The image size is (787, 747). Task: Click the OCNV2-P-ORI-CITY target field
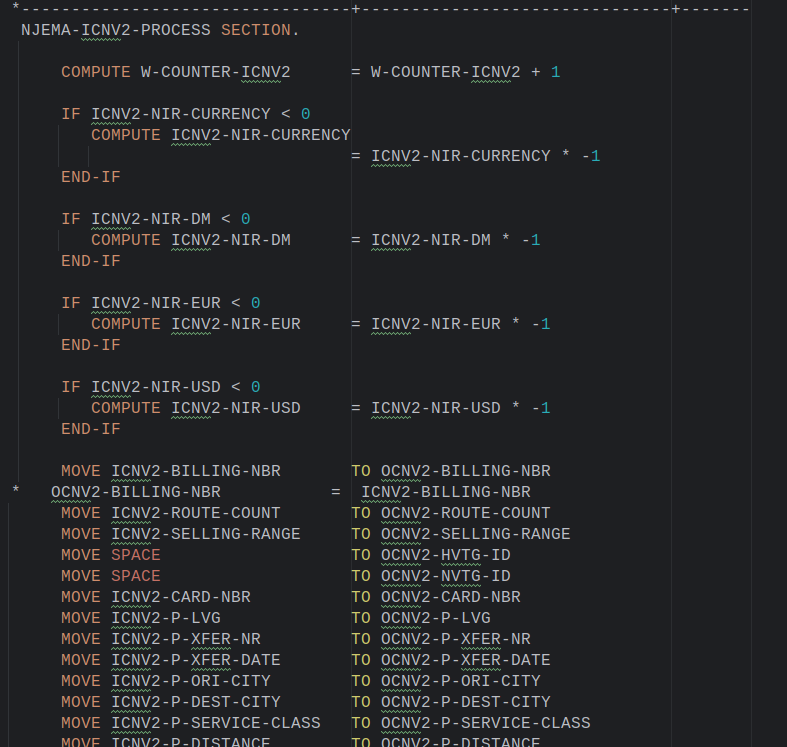[x=460, y=681]
